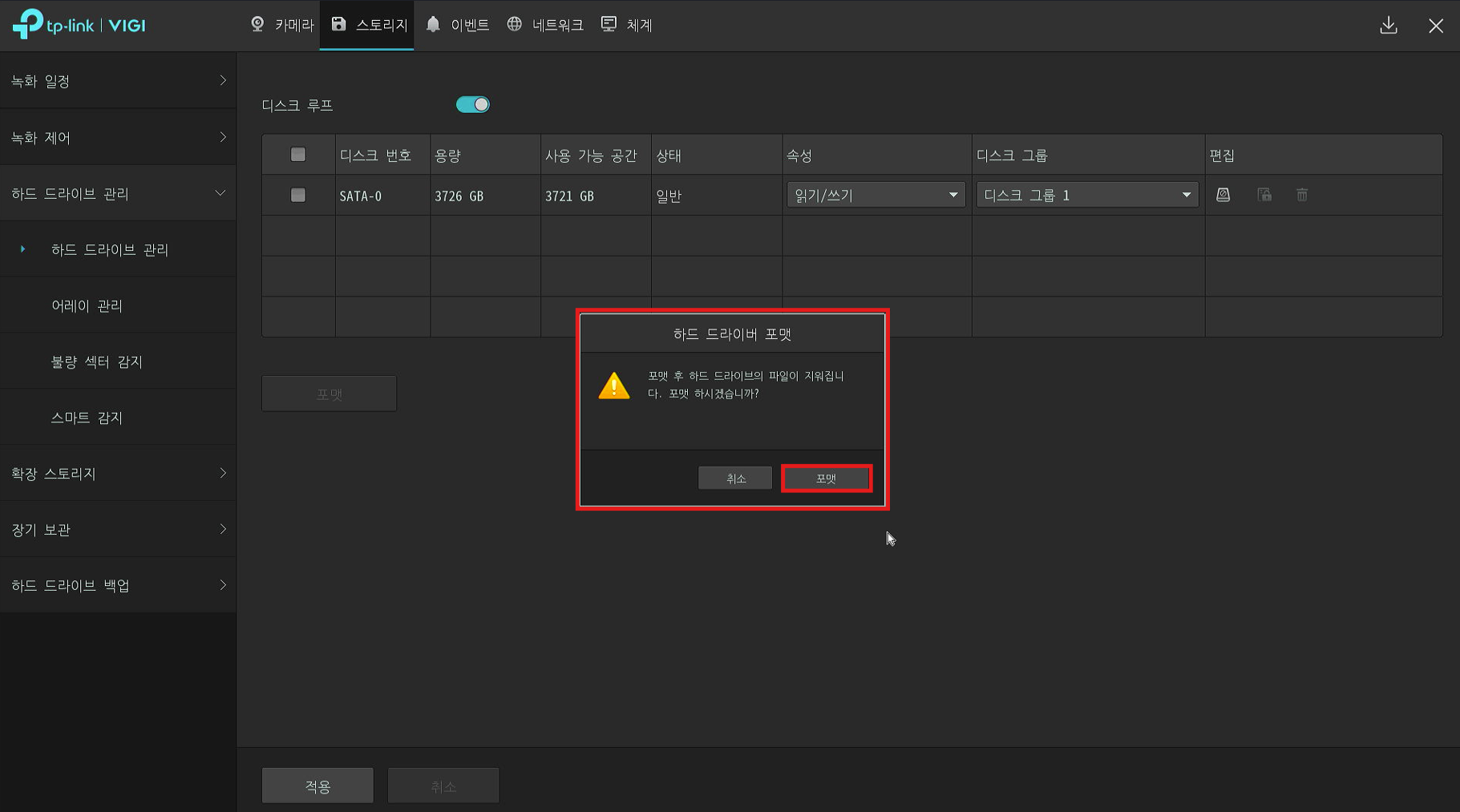This screenshot has width=1460, height=812.
Task: Select 불량 섹터 감지 in sidebar
Action: [x=97, y=362]
